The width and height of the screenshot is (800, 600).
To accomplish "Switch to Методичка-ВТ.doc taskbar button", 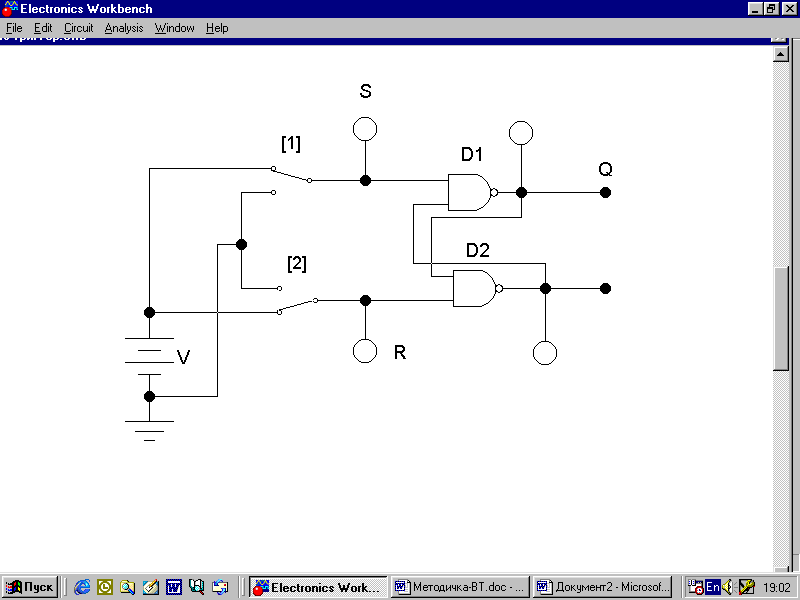I will (460, 587).
